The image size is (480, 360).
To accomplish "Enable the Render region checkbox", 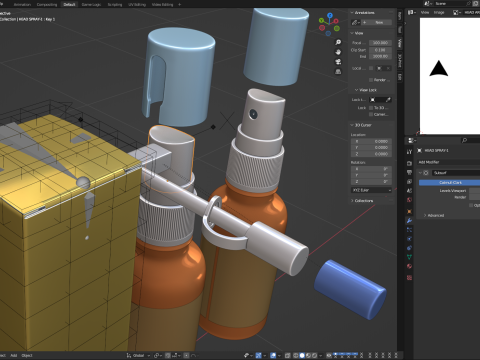I will [x=371, y=80].
